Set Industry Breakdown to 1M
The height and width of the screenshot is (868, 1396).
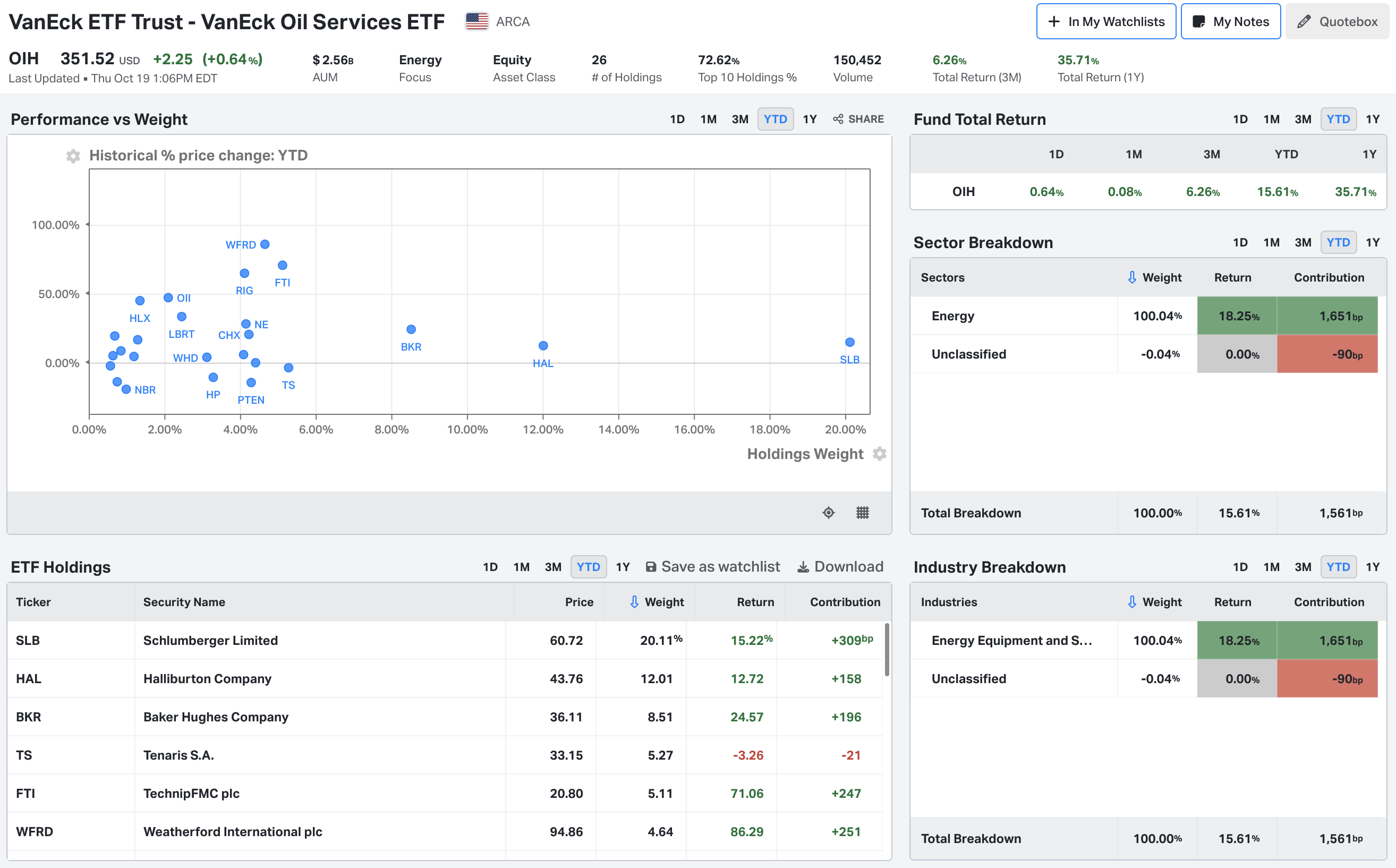click(1272, 567)
